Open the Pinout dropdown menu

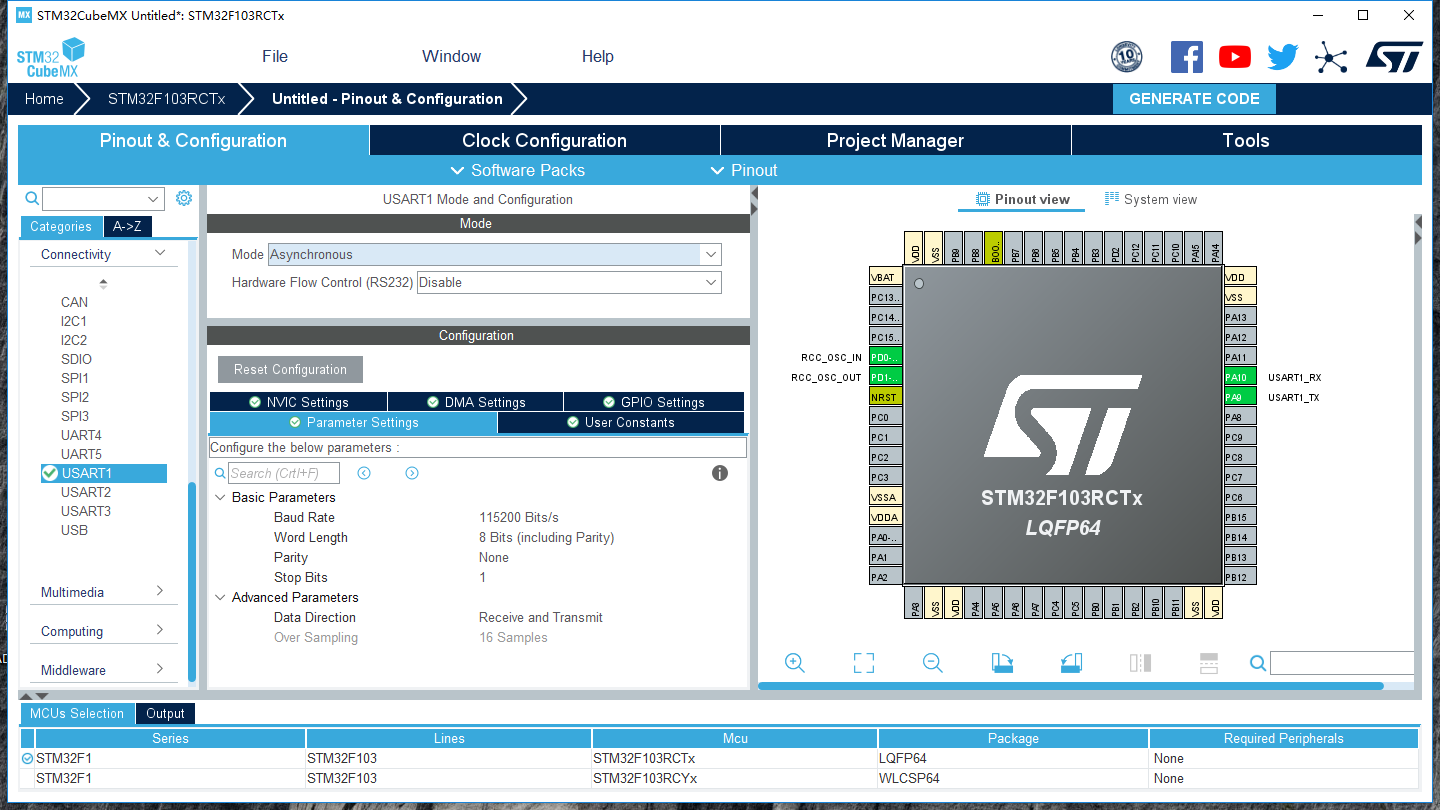tap(744, 170)
